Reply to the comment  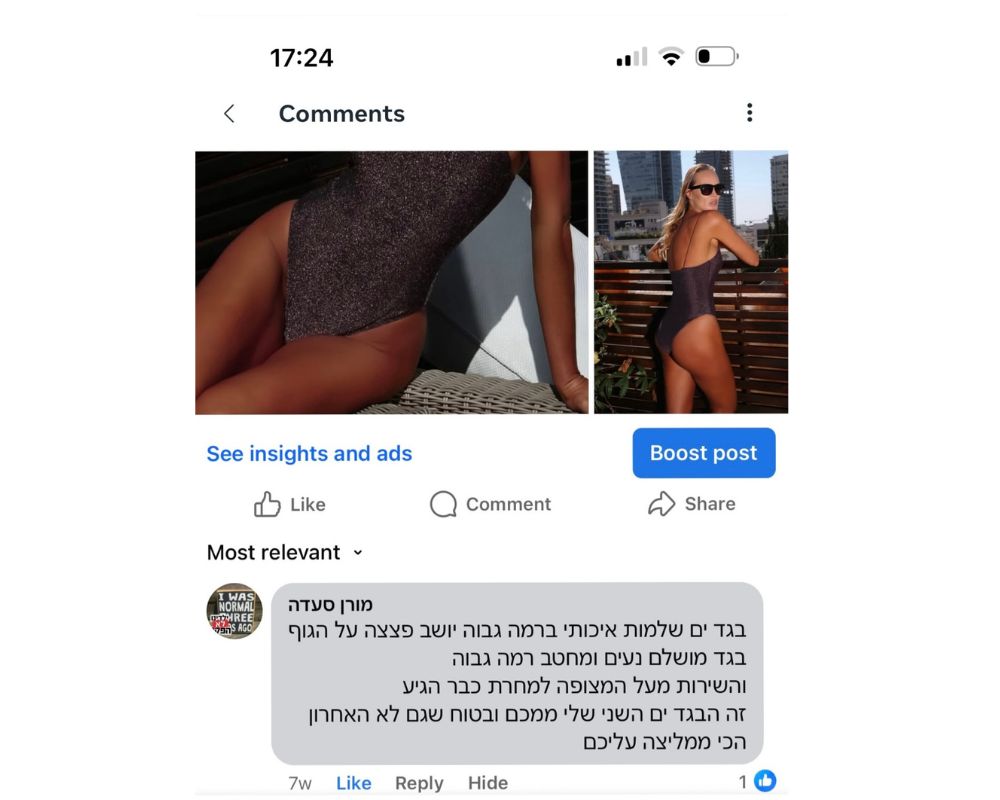point(419,783)
